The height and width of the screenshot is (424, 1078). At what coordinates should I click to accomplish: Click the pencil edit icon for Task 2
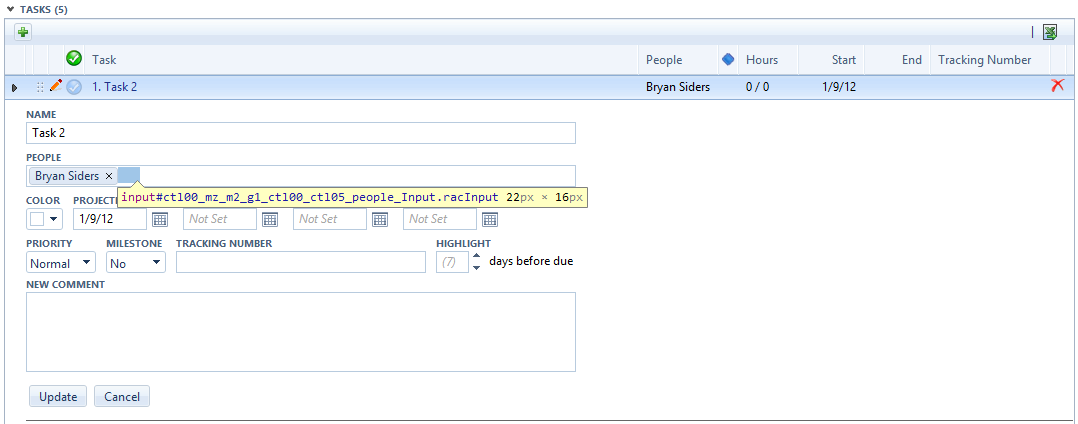click(56, 86)
